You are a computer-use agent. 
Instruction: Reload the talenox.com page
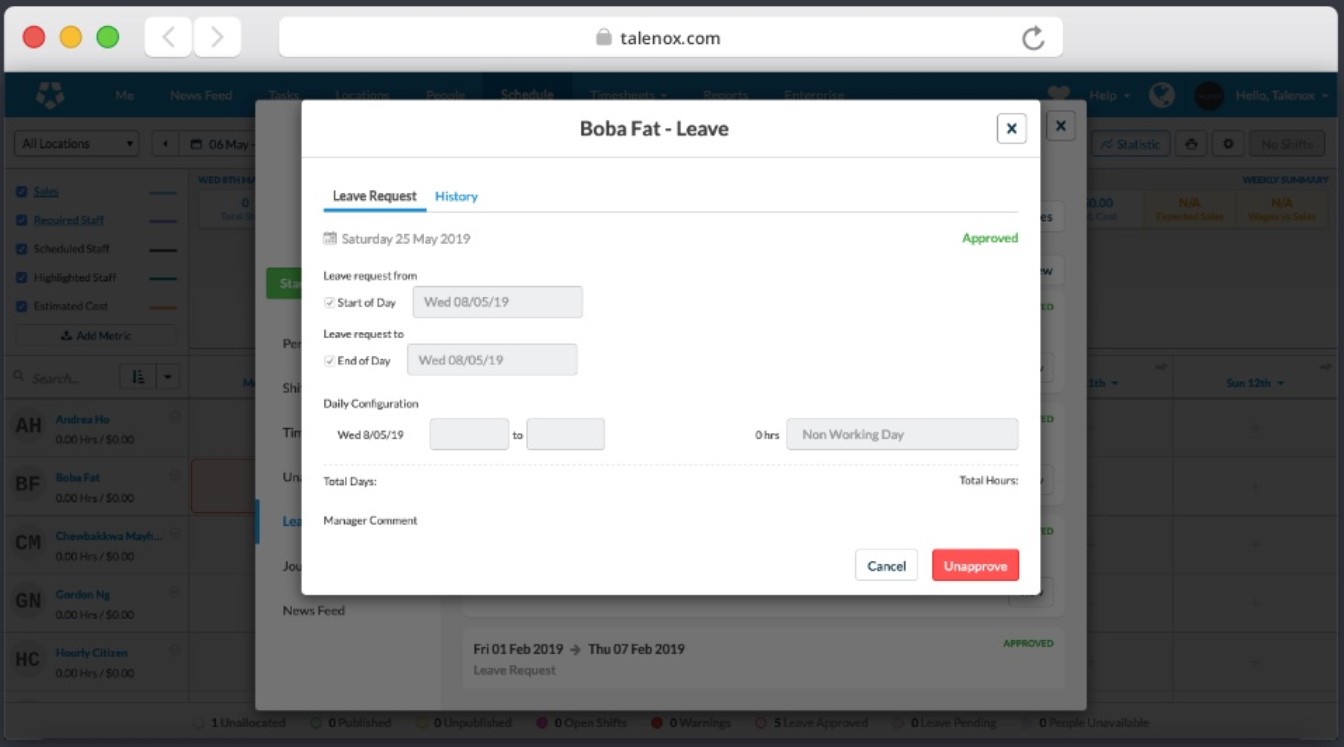[x=1033, y=38]
